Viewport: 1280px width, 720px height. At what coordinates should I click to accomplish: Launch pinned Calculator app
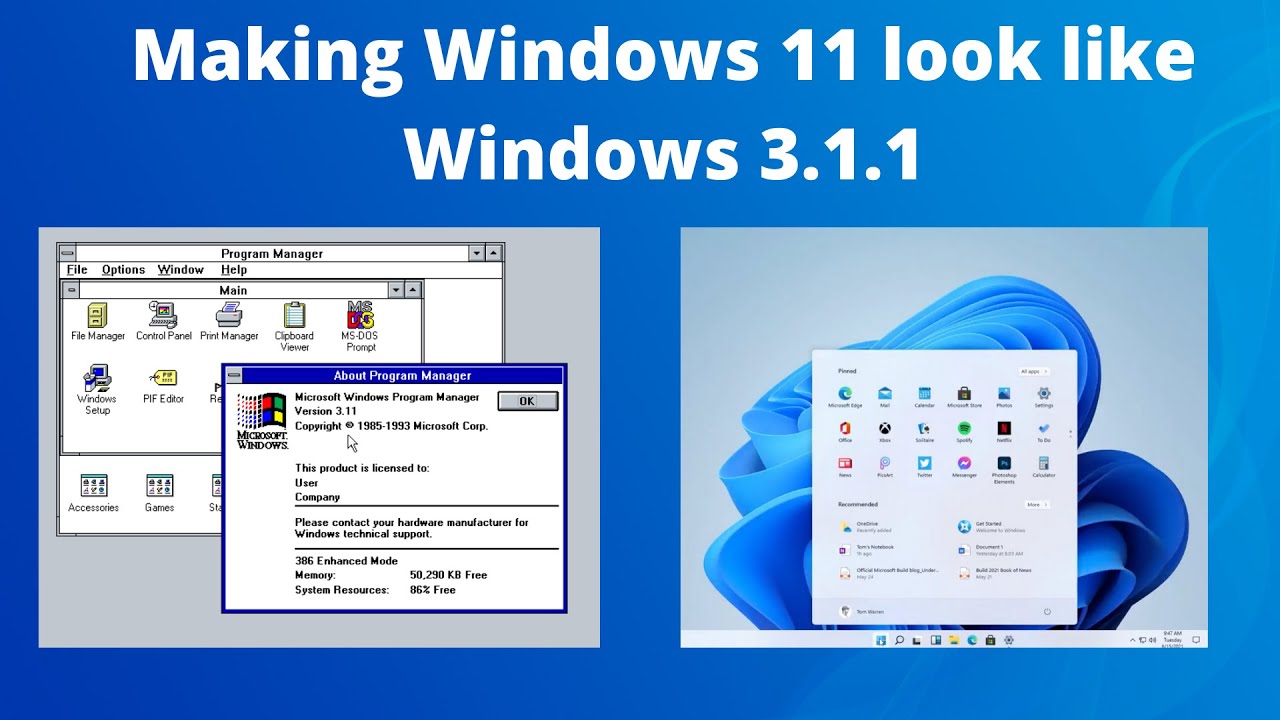1044,467
